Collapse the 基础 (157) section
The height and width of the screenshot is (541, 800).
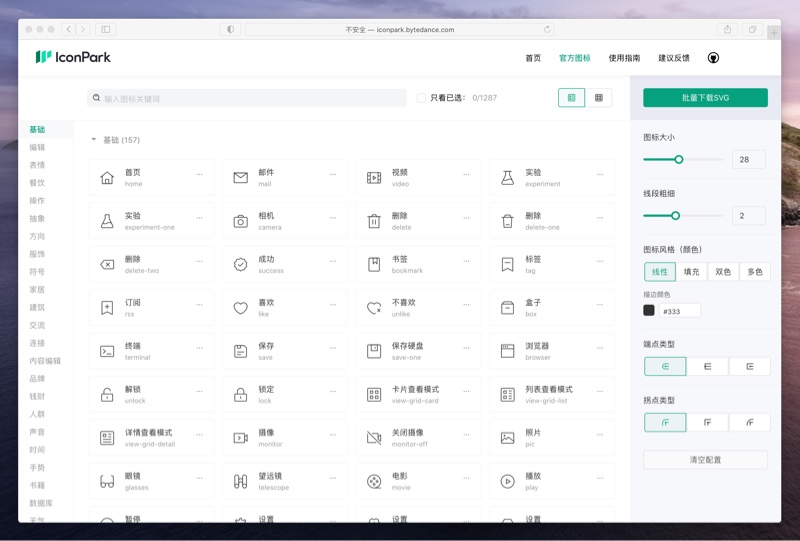pyautogui.click(x=94, y=140)
